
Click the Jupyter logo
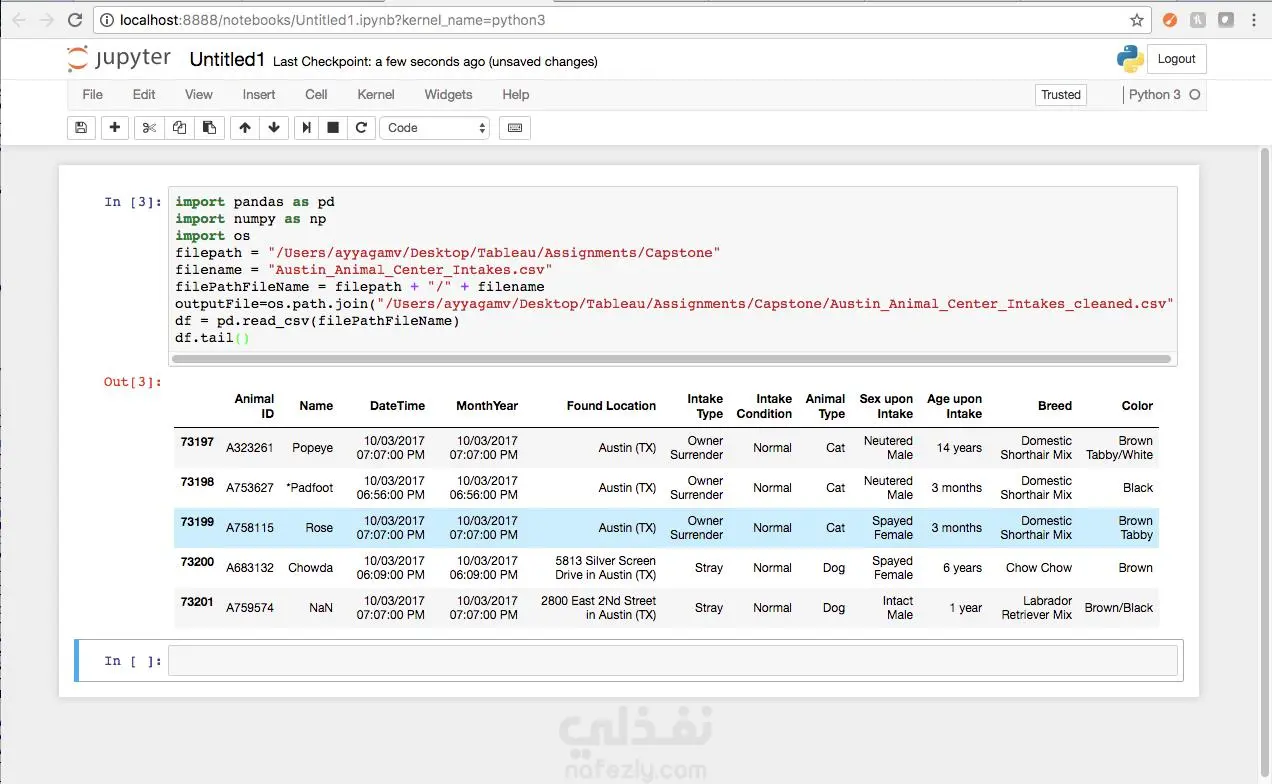[120, 59]
